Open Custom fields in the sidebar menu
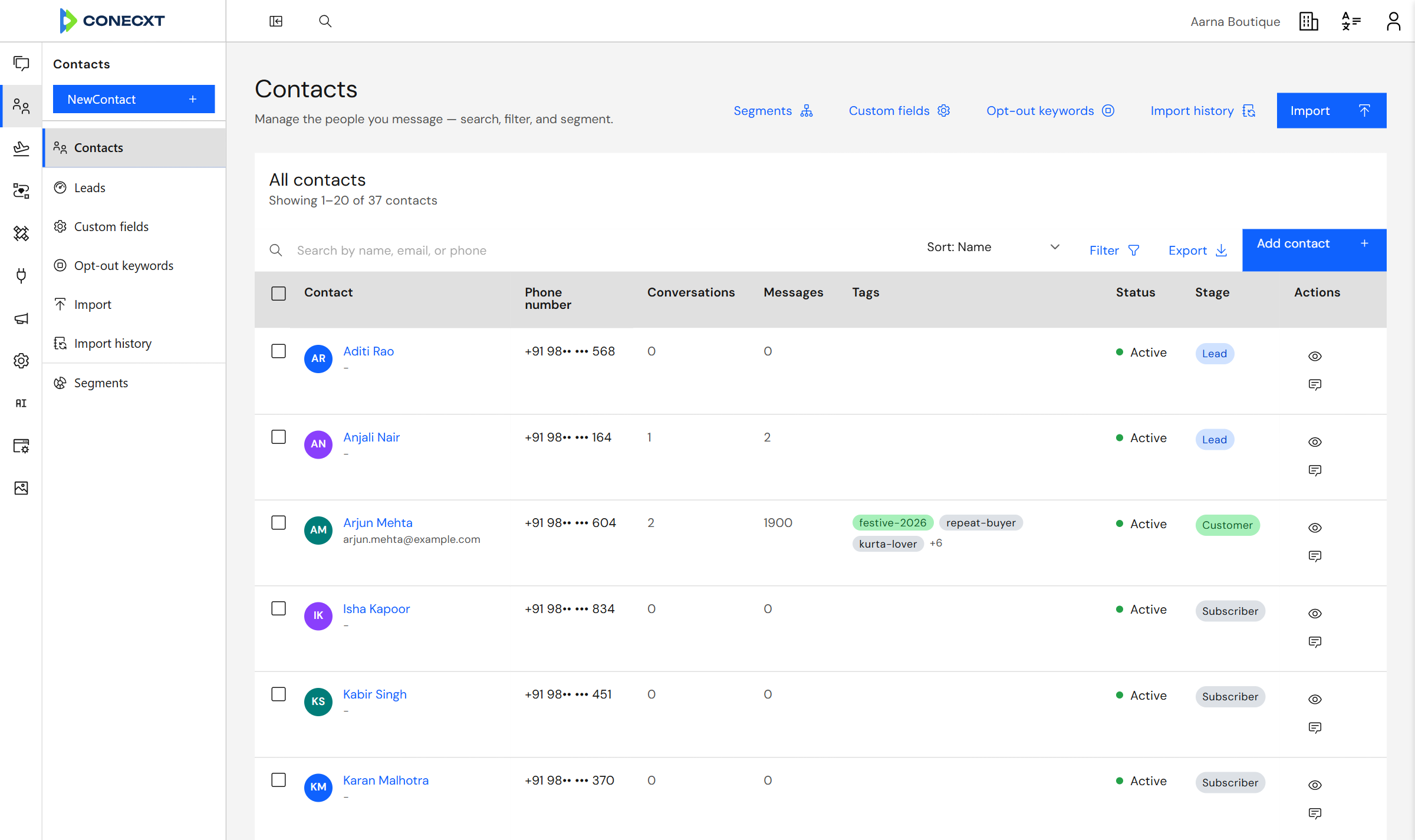 tap(134, 226)
